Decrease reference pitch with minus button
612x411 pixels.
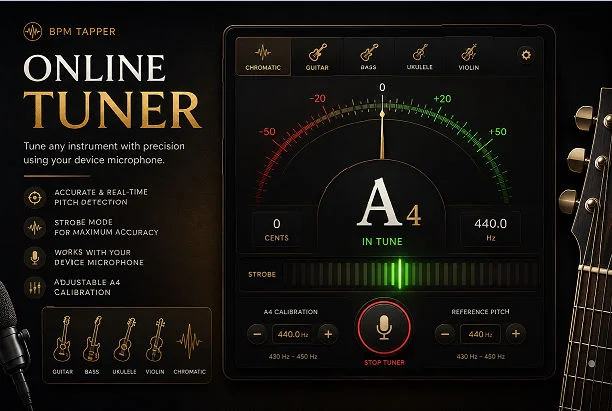445,334
